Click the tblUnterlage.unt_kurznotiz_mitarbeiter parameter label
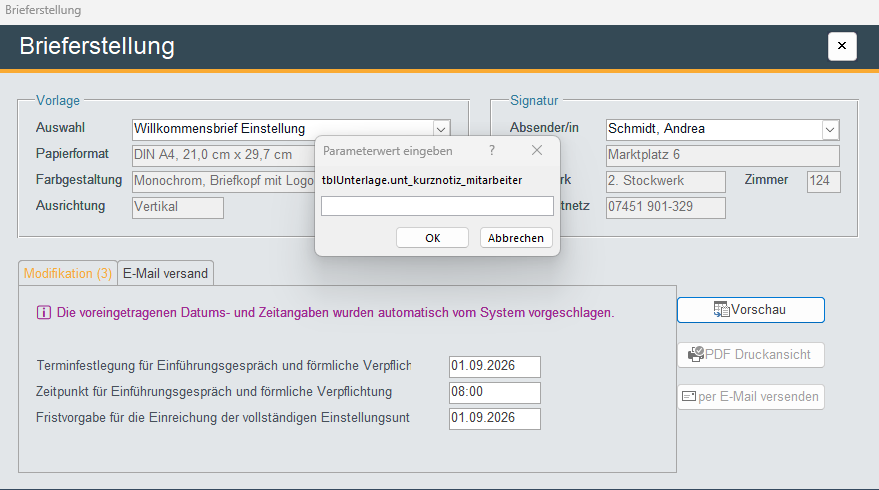The width and height of the screenshot is (879, 490). (422, 180)
